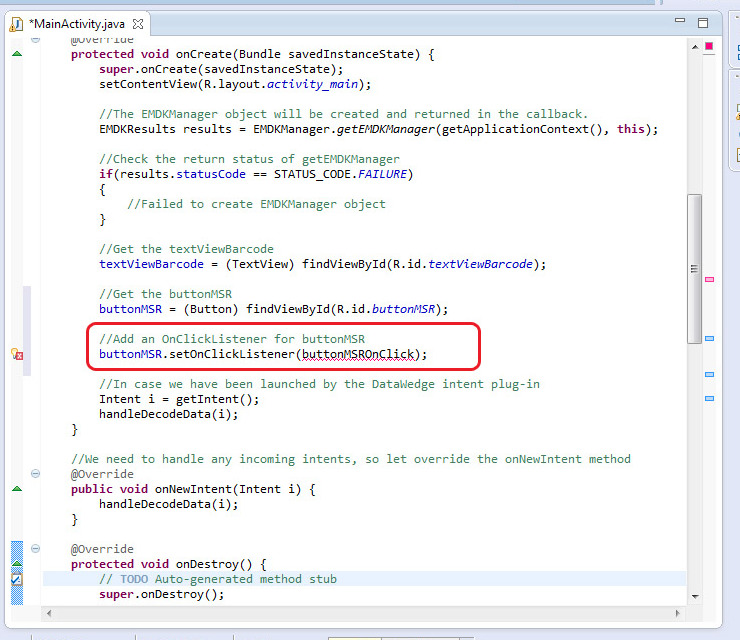Click the override arrow marker beside onDestroy
This screenshot has width=740, height=640.
(x=16, y=564)
